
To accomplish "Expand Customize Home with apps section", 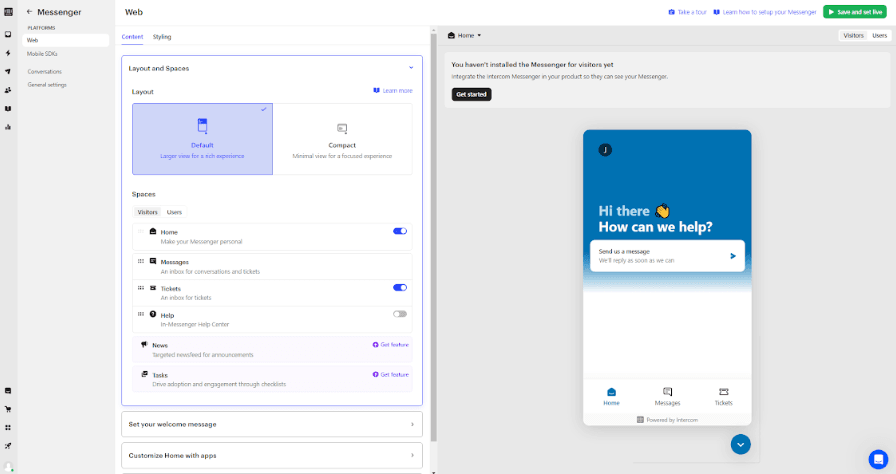I will 272,456.
